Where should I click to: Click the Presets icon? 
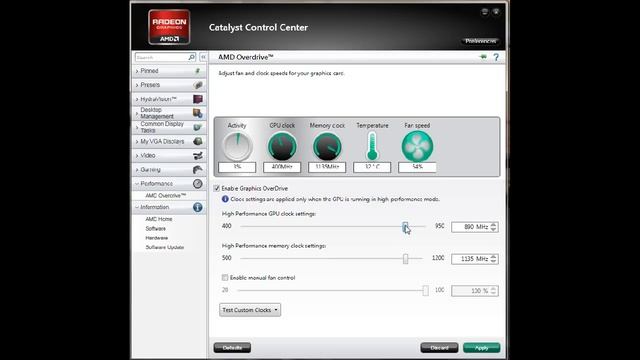pos(198,85)
